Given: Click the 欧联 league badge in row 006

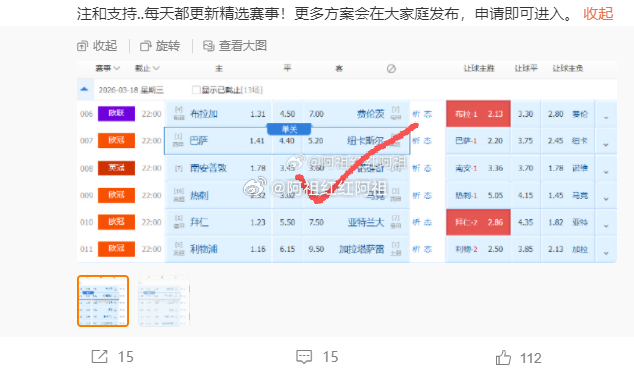Looking at the screenshot, I should pos(116,114).
